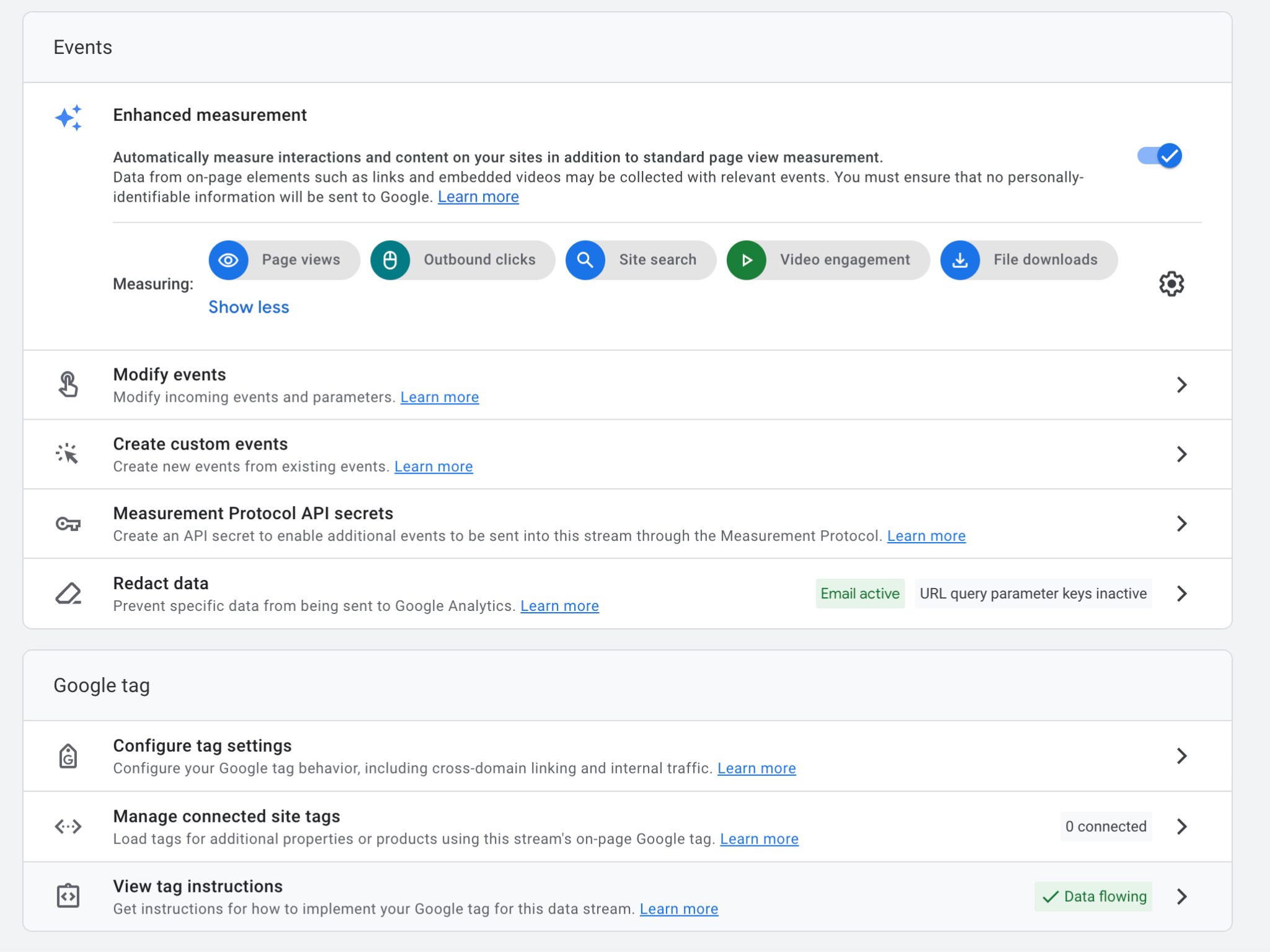Open the Learn more link under Redact data
Viewport: 1270px width, 952px height.
click(559, 606)
